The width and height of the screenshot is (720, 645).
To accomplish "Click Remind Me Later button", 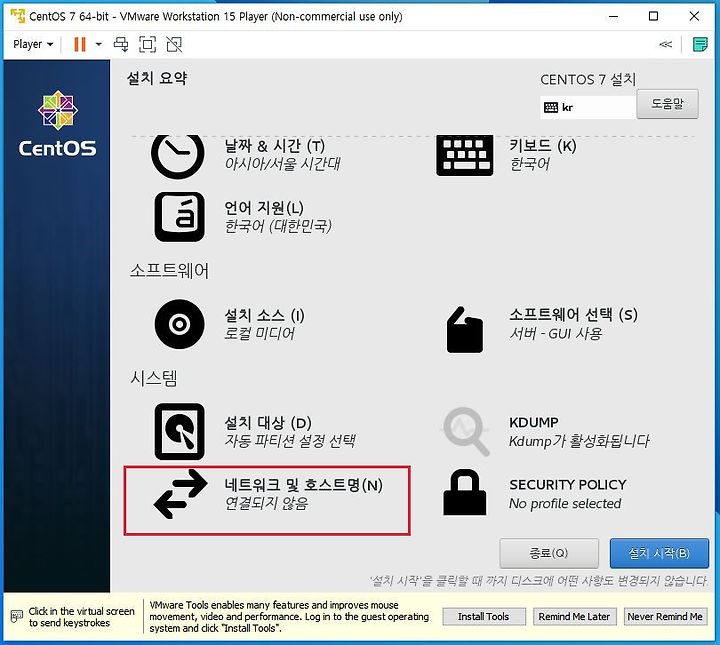I will 574,617.
